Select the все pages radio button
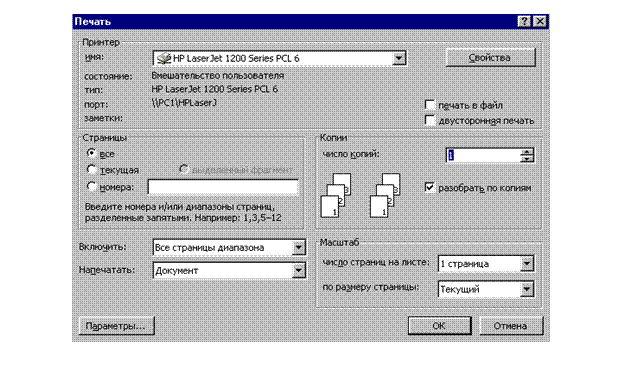623x392 pixels. [91, 153]
